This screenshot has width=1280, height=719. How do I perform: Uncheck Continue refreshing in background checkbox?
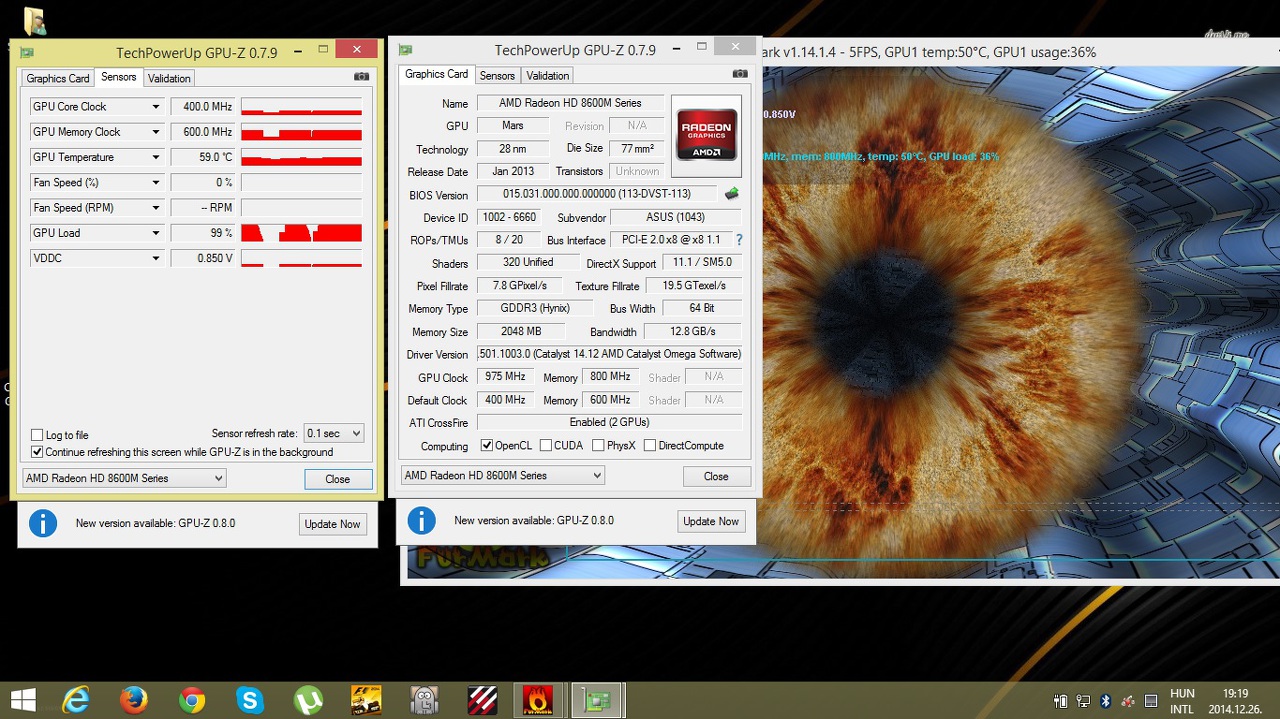[37, 452]
